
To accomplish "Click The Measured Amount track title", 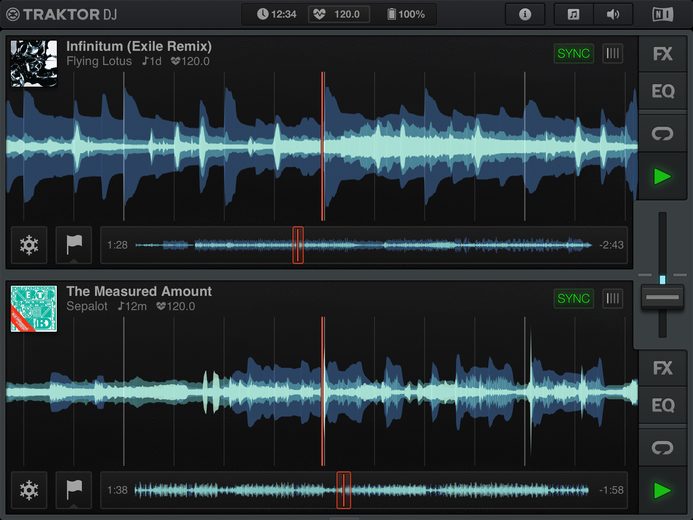I will click(x=139, y=291).
